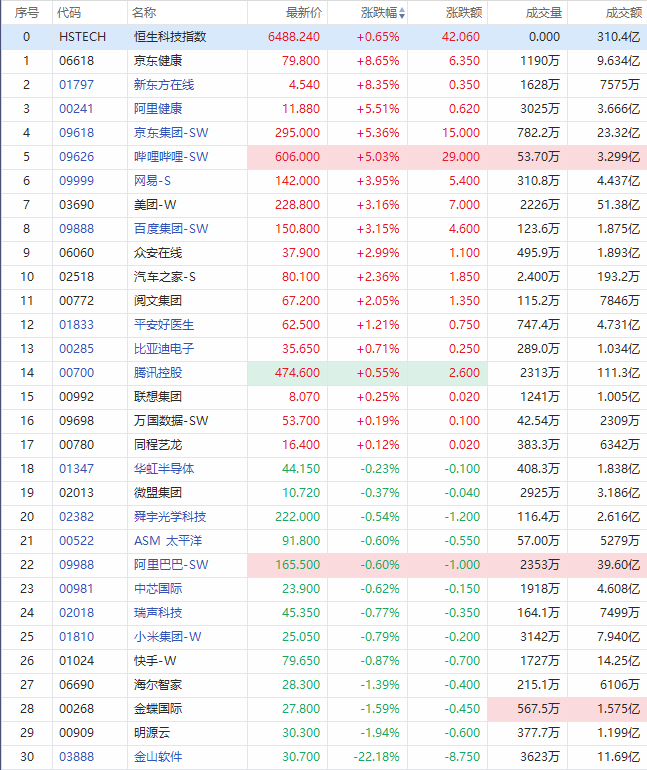The image size is (647, 770).
Task: Open stock link 网易-S
Action: 152,181
